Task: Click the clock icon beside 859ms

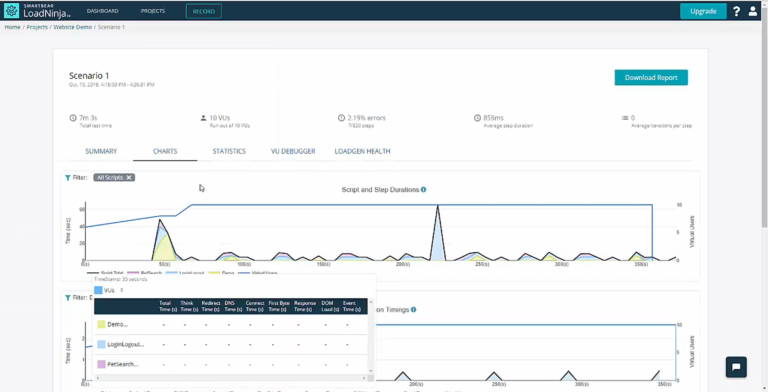Action: pos(477,118)
